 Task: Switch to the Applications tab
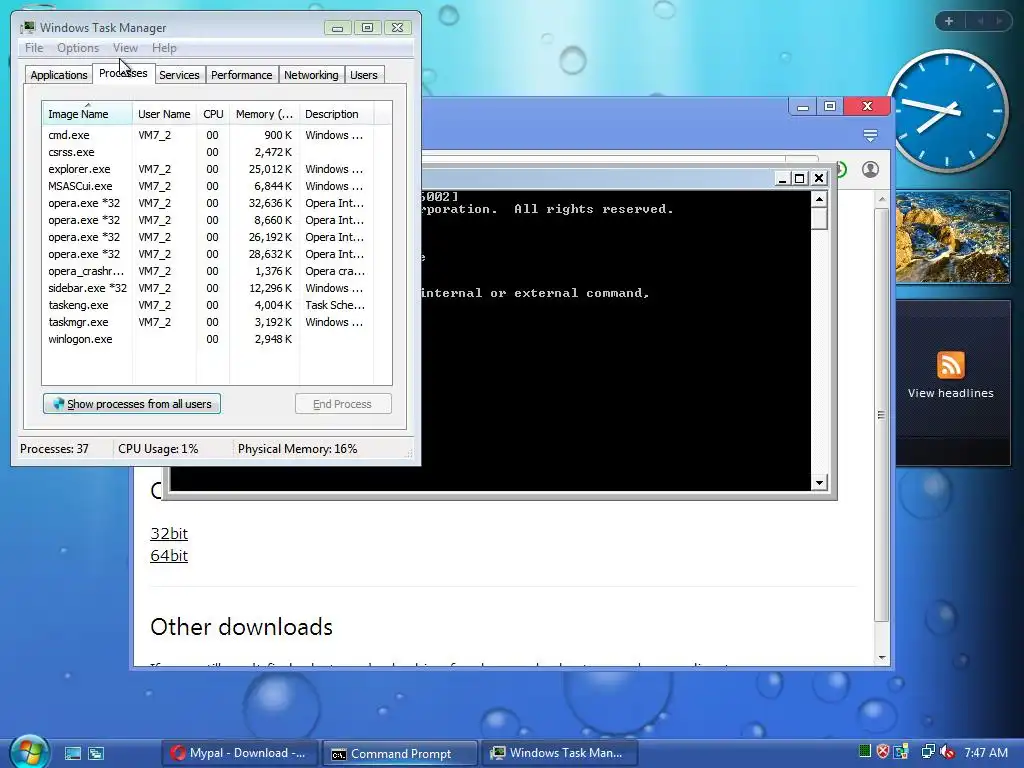tap(59, 75)
